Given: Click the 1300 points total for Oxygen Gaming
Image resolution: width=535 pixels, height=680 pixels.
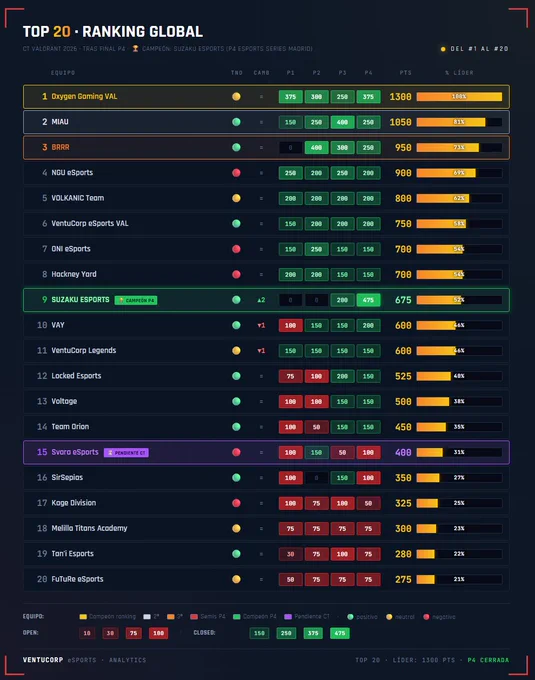Looking at the screenshot, I should 400,97.
